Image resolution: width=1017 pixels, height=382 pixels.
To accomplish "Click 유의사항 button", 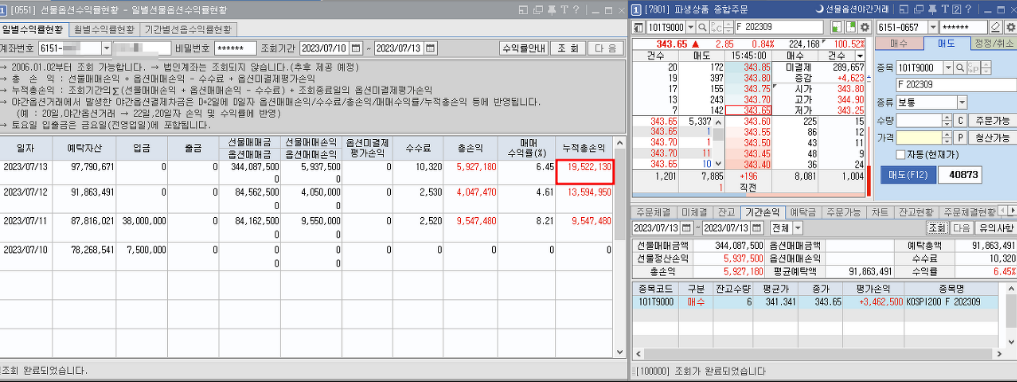I will click(995, 228).
